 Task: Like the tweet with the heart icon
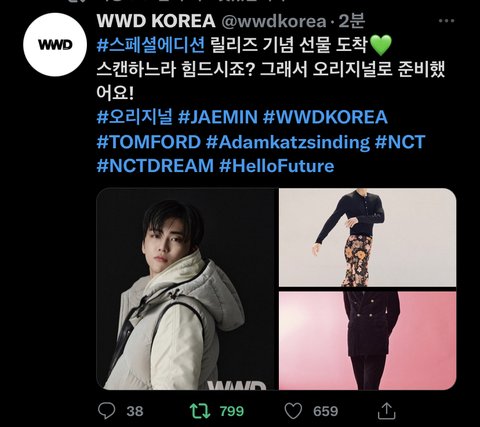(293, 411)
